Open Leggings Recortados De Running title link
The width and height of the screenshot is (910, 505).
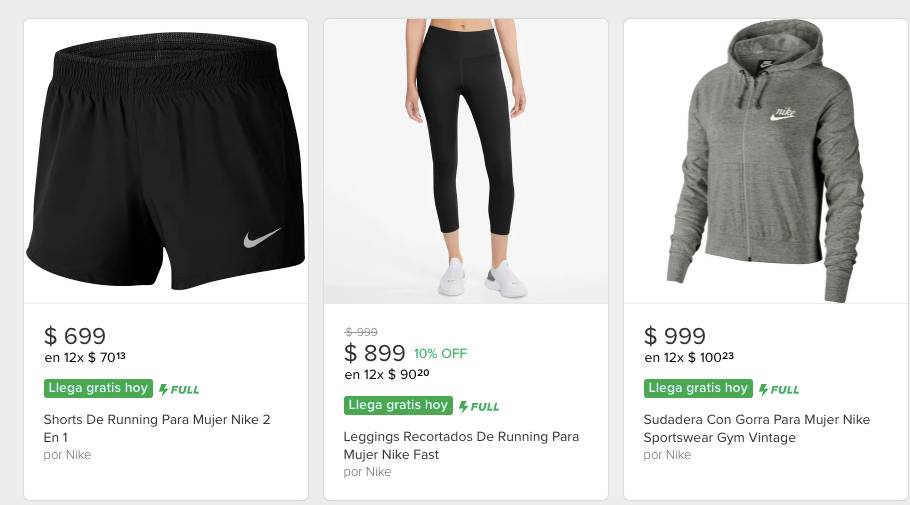(x=461, y=446)
